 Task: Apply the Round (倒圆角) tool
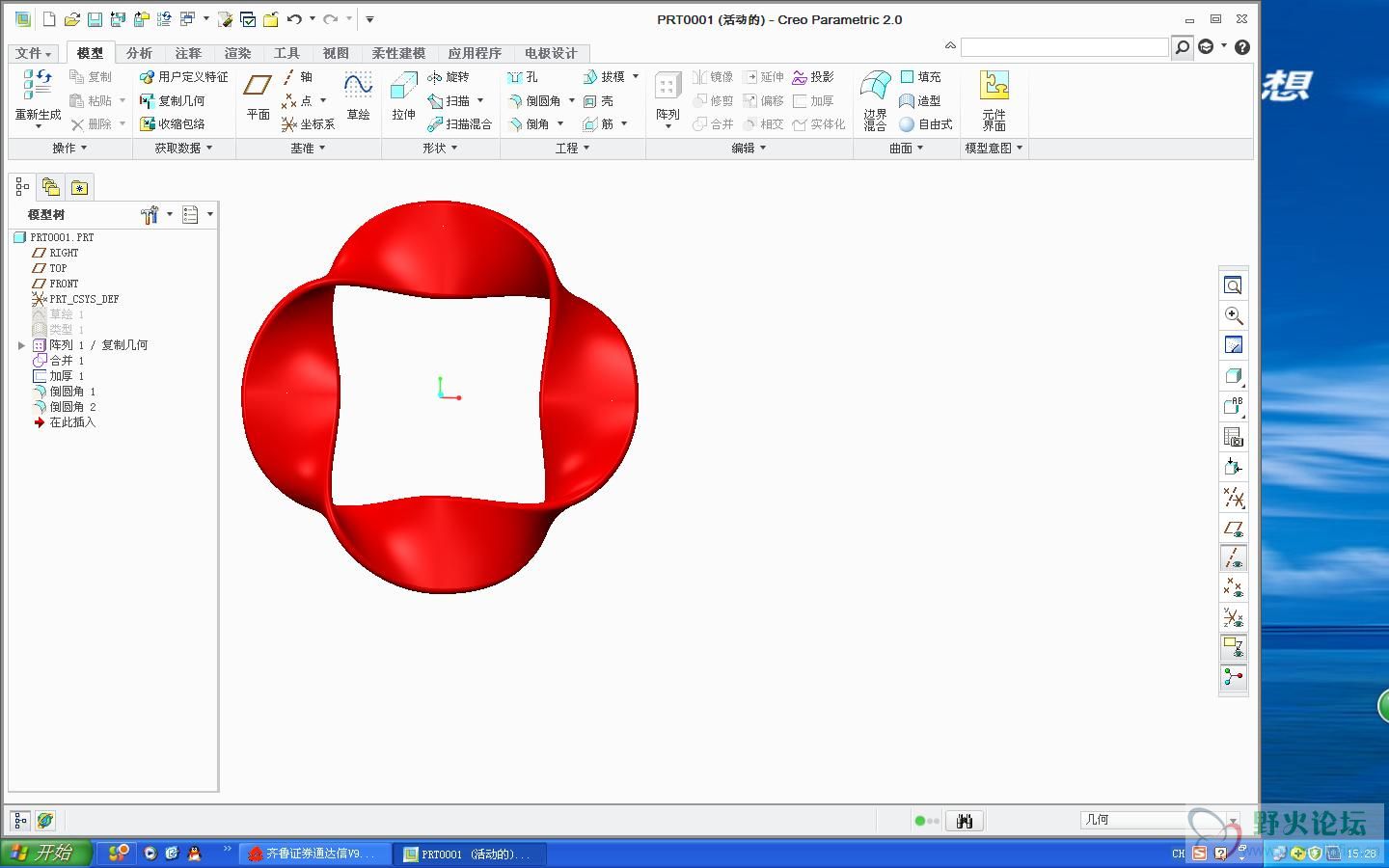pyautogui.click(x=534, y=100)
